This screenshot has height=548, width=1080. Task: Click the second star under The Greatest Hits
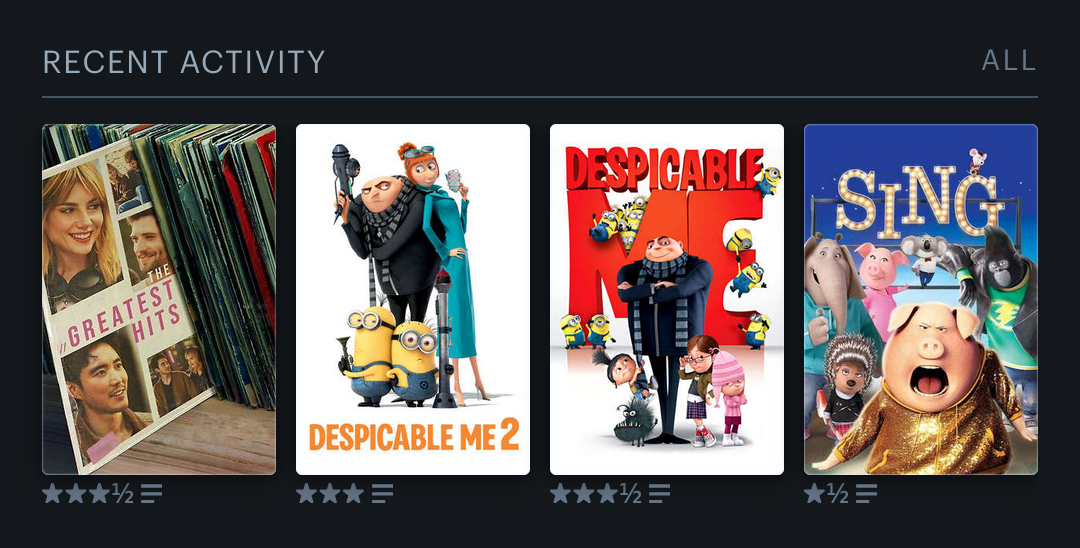pyautogui.click(x=76, y=493)
